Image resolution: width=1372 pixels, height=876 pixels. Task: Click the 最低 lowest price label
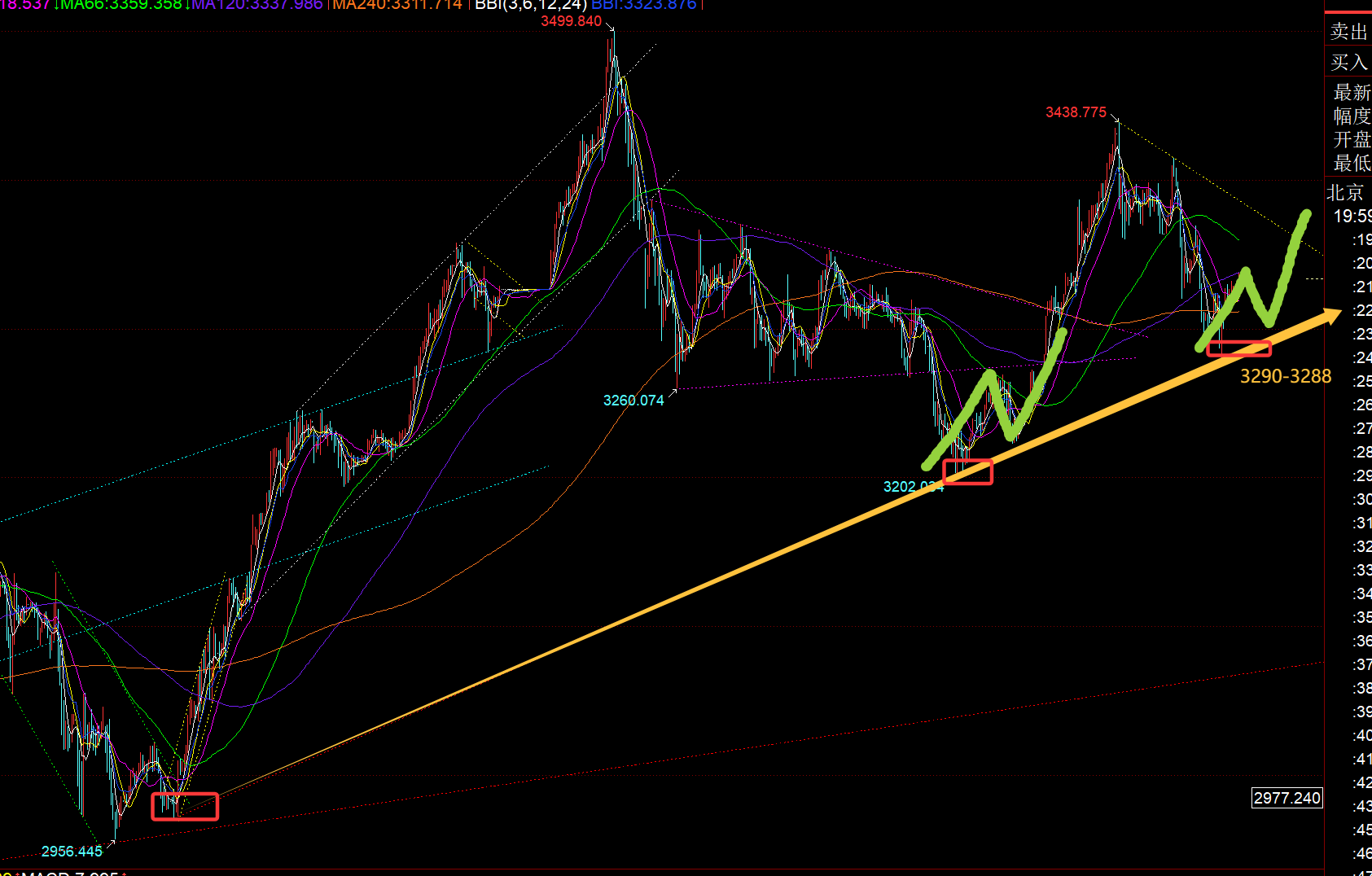pos(1351,163)
